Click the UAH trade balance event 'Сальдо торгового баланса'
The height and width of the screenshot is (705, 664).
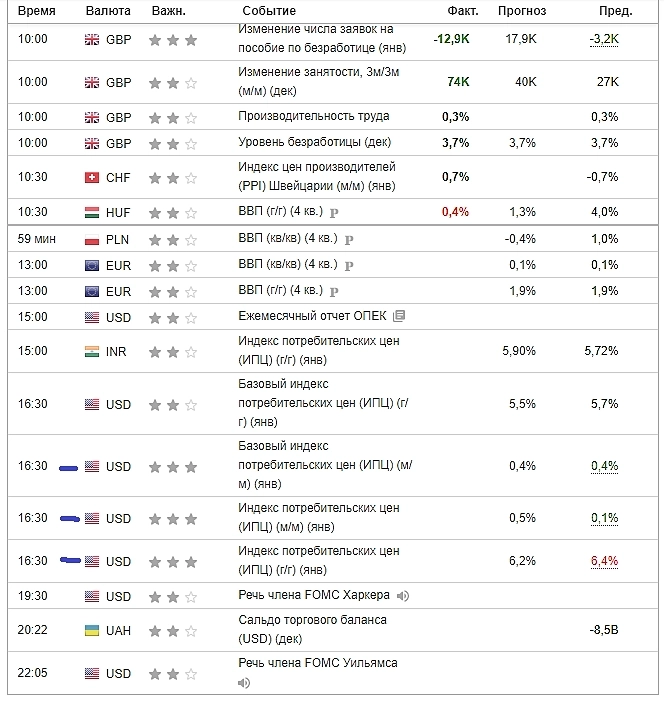[x=299, y=620]
